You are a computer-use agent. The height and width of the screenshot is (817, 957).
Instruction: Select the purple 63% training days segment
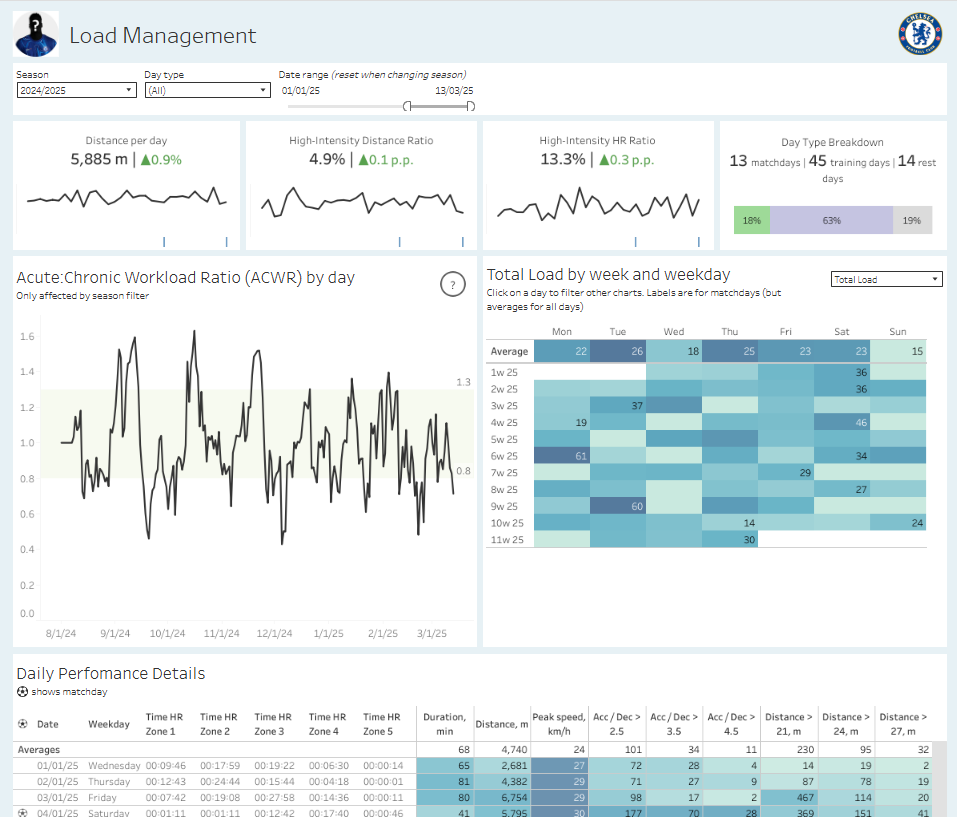831,220
